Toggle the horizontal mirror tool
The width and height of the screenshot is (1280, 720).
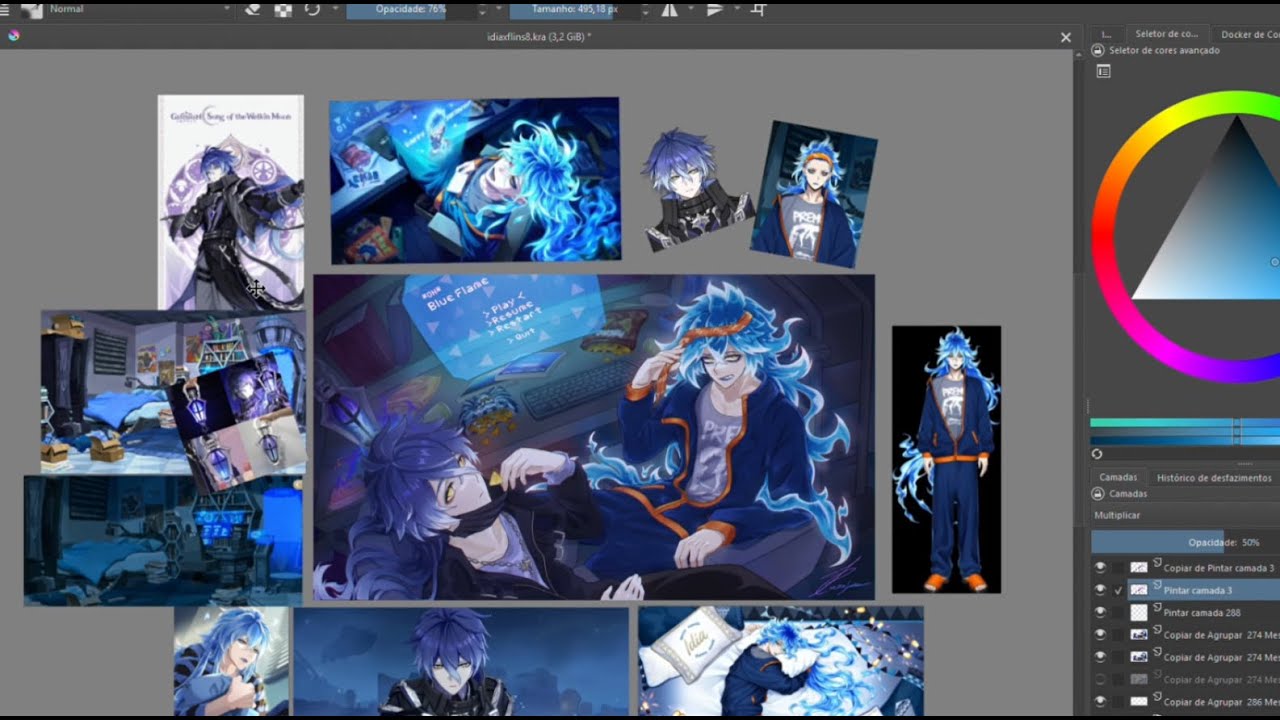(x=669, y=9)
